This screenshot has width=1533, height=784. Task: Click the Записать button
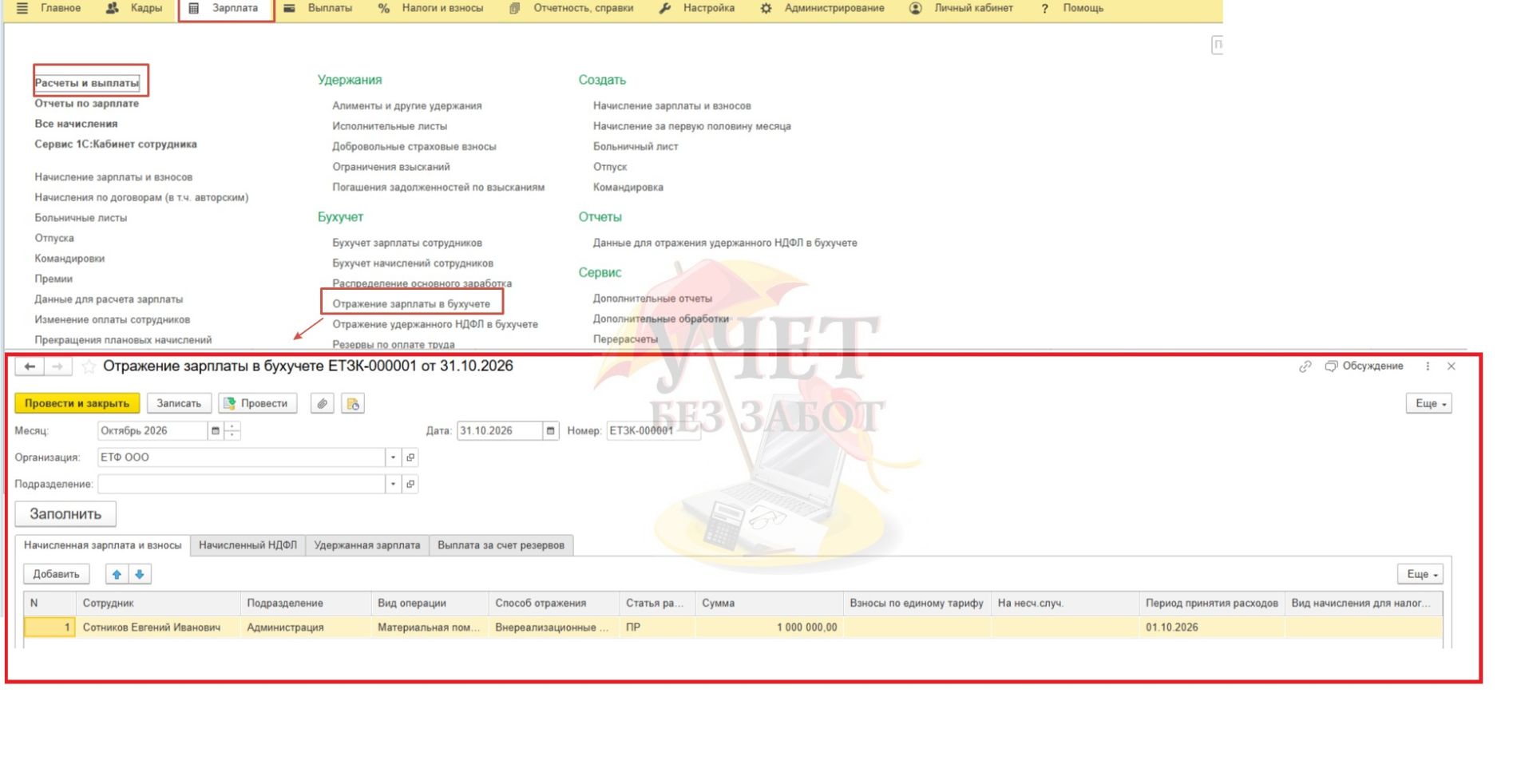click(179, 403)
